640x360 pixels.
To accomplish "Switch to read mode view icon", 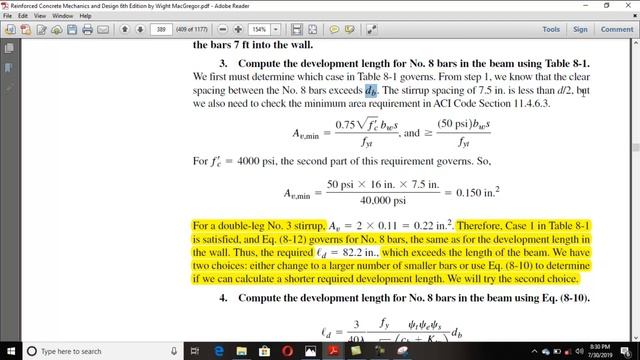I will point(371,29).
